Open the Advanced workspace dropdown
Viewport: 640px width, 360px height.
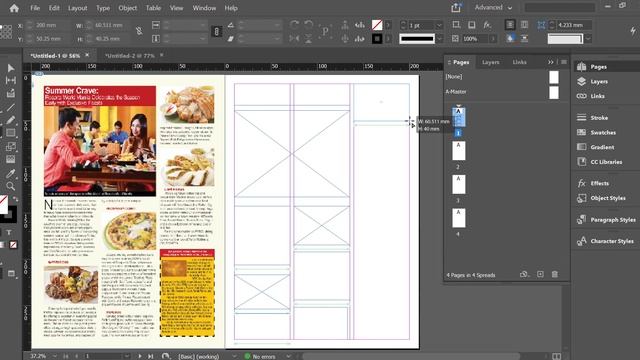tap(493, 8)
